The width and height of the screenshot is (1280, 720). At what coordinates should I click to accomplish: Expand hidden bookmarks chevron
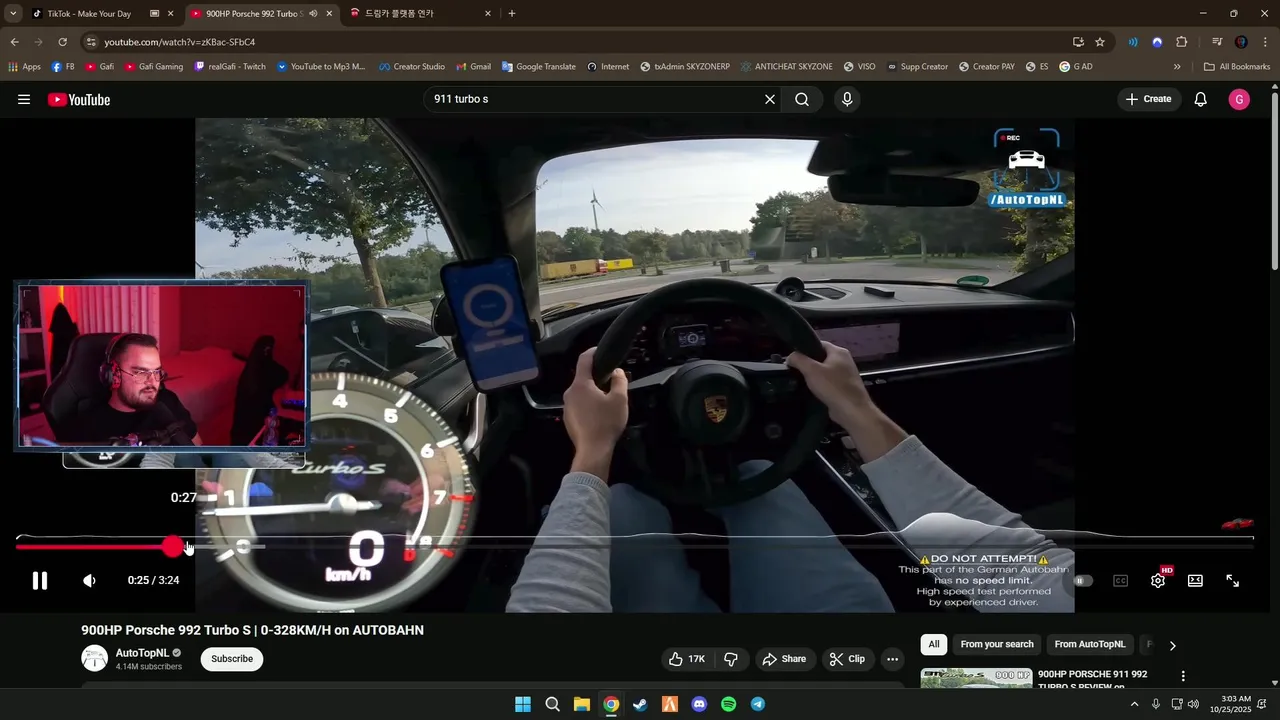pyautogui.click(x=1177, y=67)
